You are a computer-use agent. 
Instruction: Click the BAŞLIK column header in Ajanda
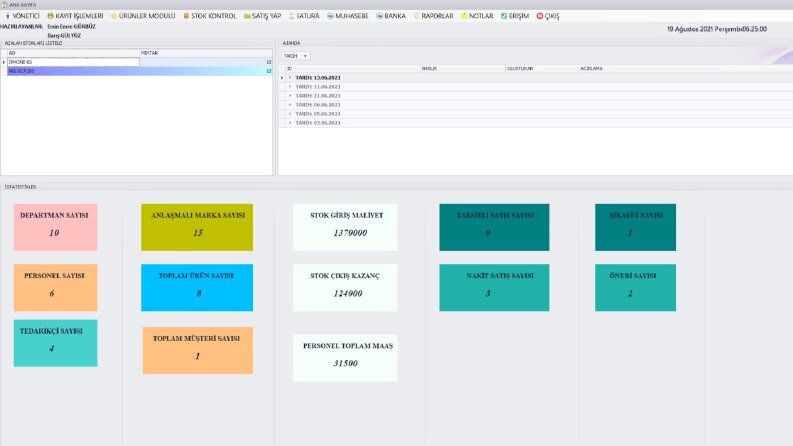pyautogui.click(x=462, y=68)
